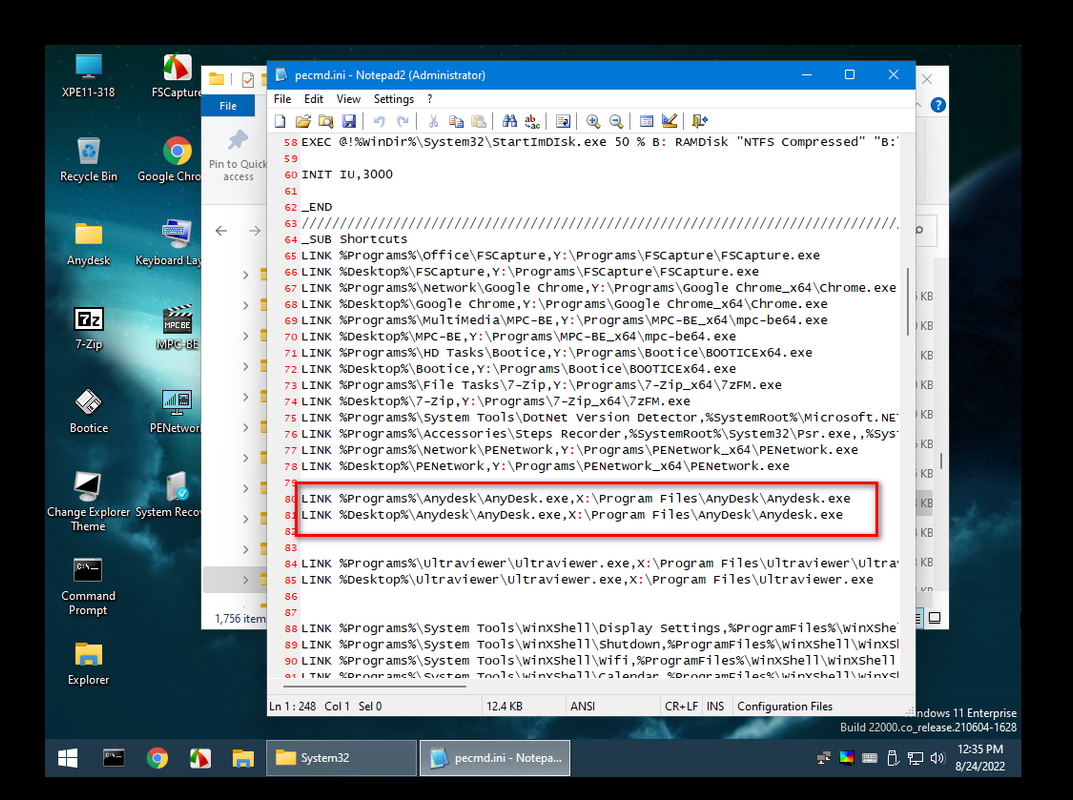Open the Edit menu in Notepad2
This screenshot has width=1073, height=800.
(x=313, y=99)
